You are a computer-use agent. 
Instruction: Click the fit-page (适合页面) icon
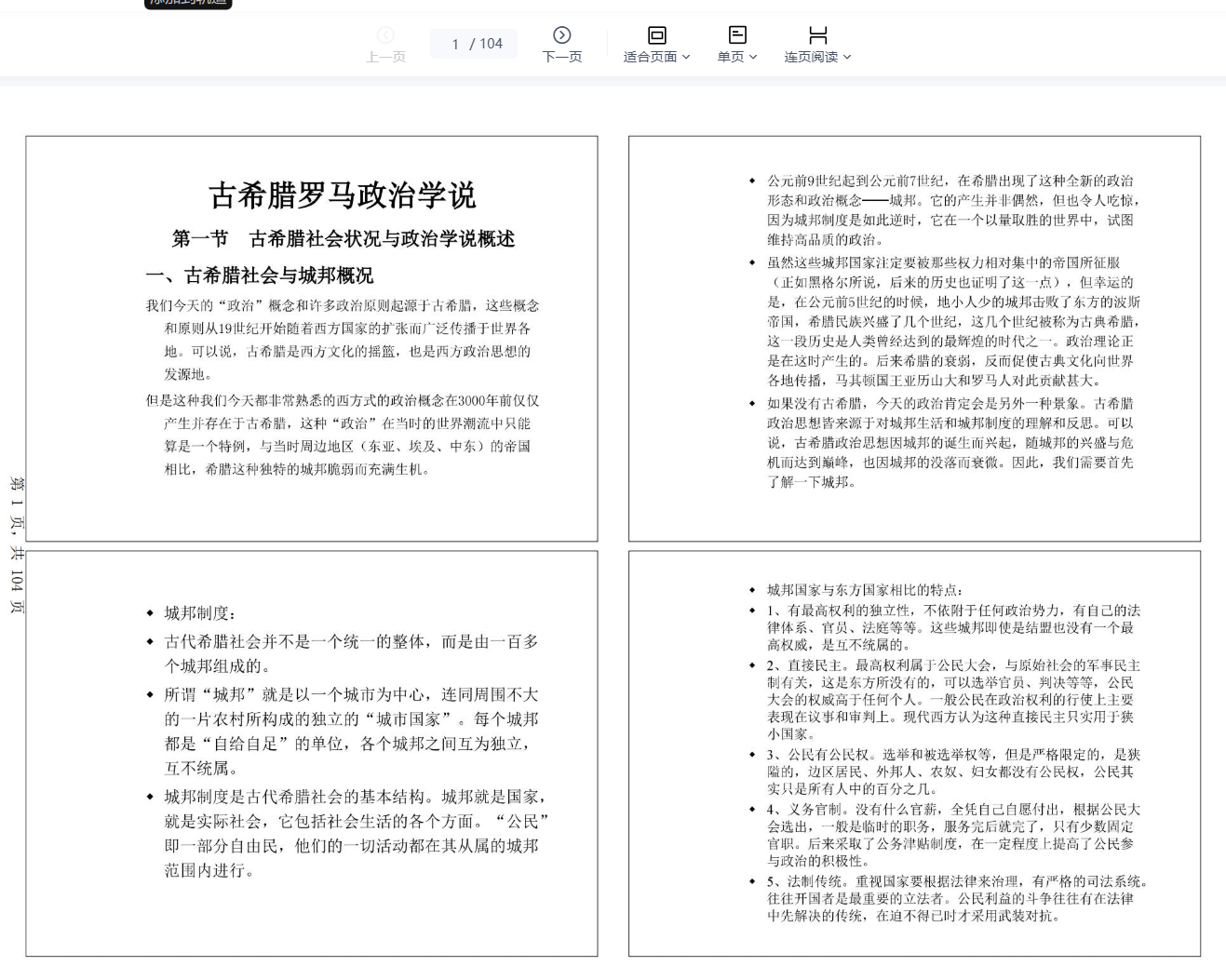656,35
